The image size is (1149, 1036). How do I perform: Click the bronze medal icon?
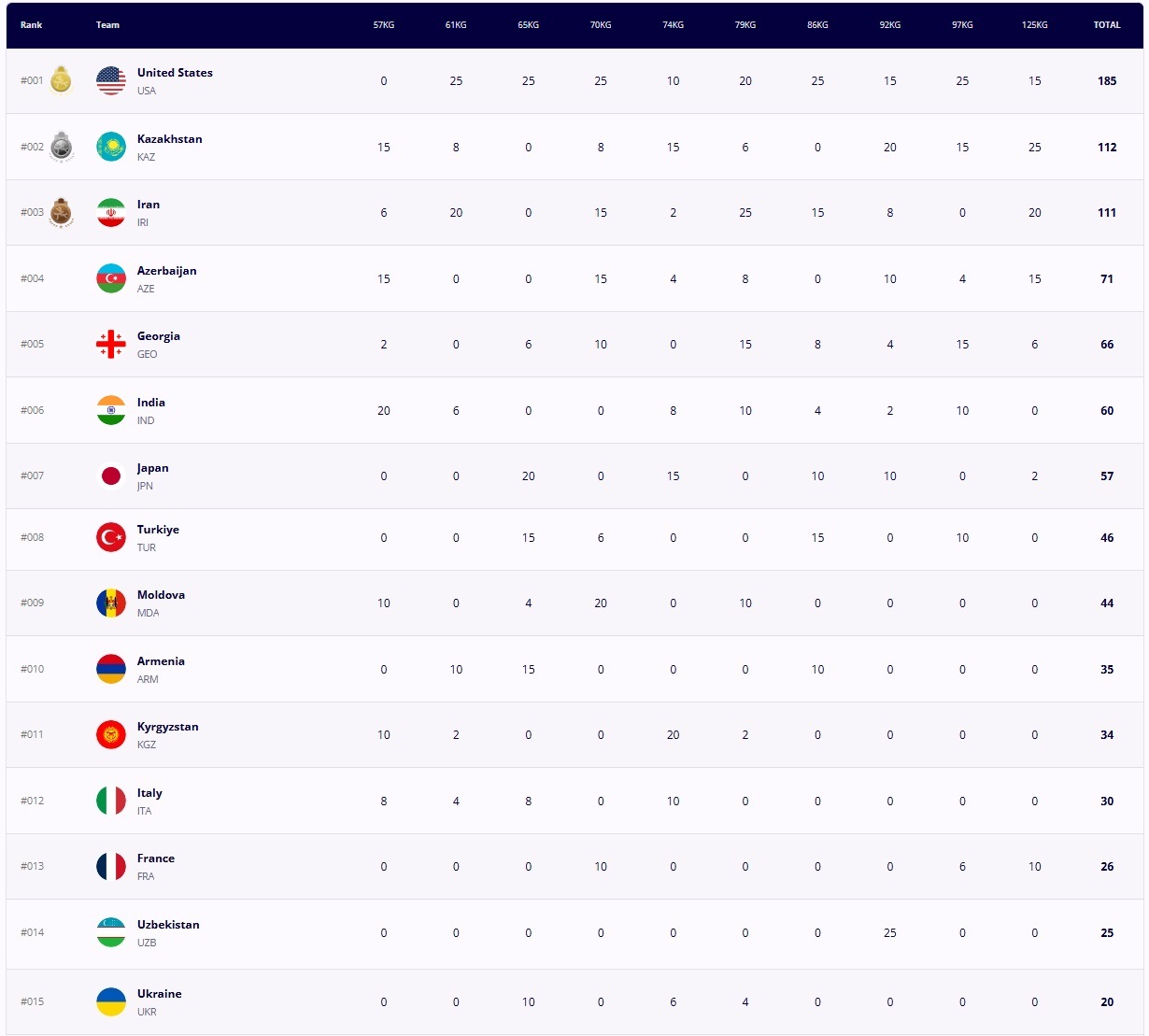pyautogui.click(x=61, y=212)
